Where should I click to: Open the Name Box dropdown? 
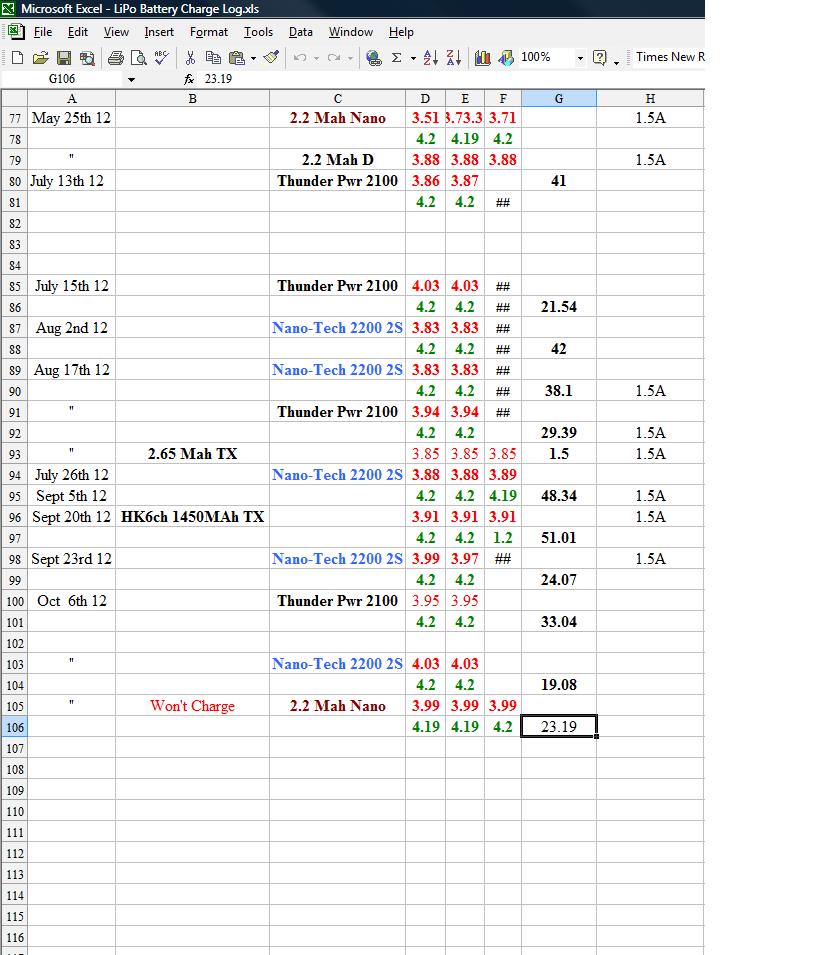131,78
